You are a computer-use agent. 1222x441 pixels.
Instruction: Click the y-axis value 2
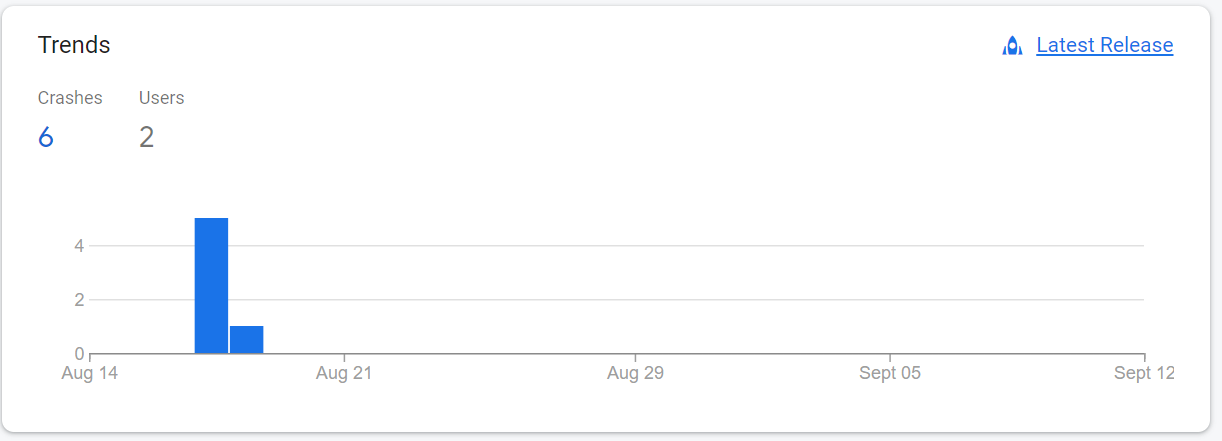pos(79,300)
